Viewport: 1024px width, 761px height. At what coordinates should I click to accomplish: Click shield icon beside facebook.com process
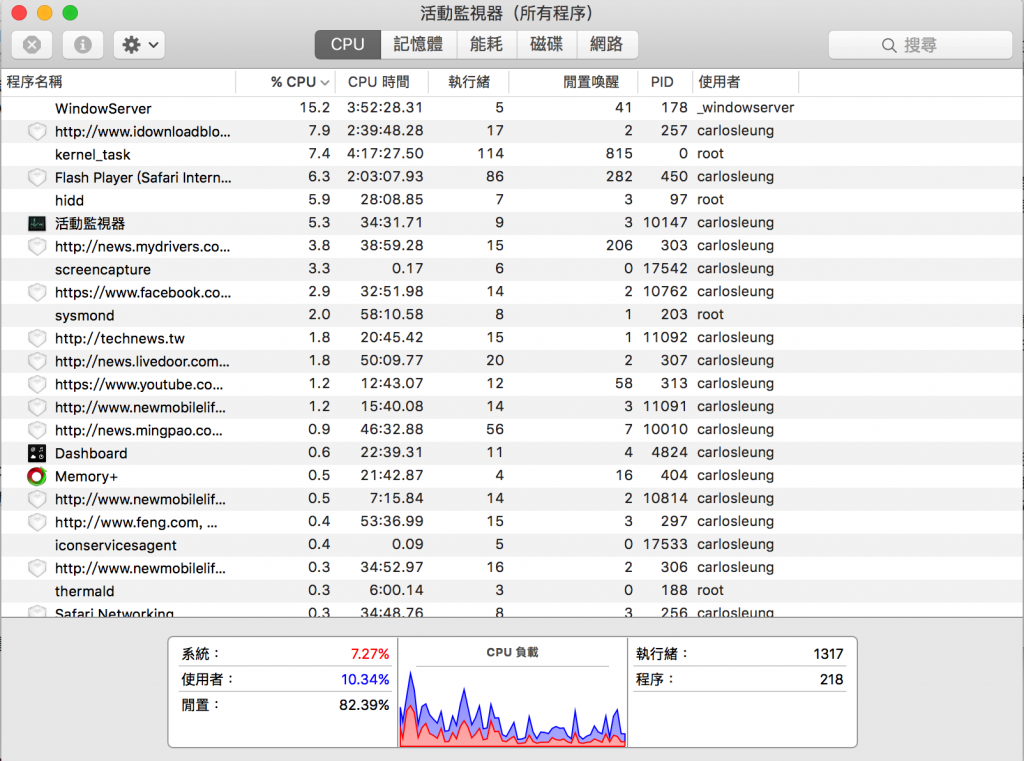[37, 292]
